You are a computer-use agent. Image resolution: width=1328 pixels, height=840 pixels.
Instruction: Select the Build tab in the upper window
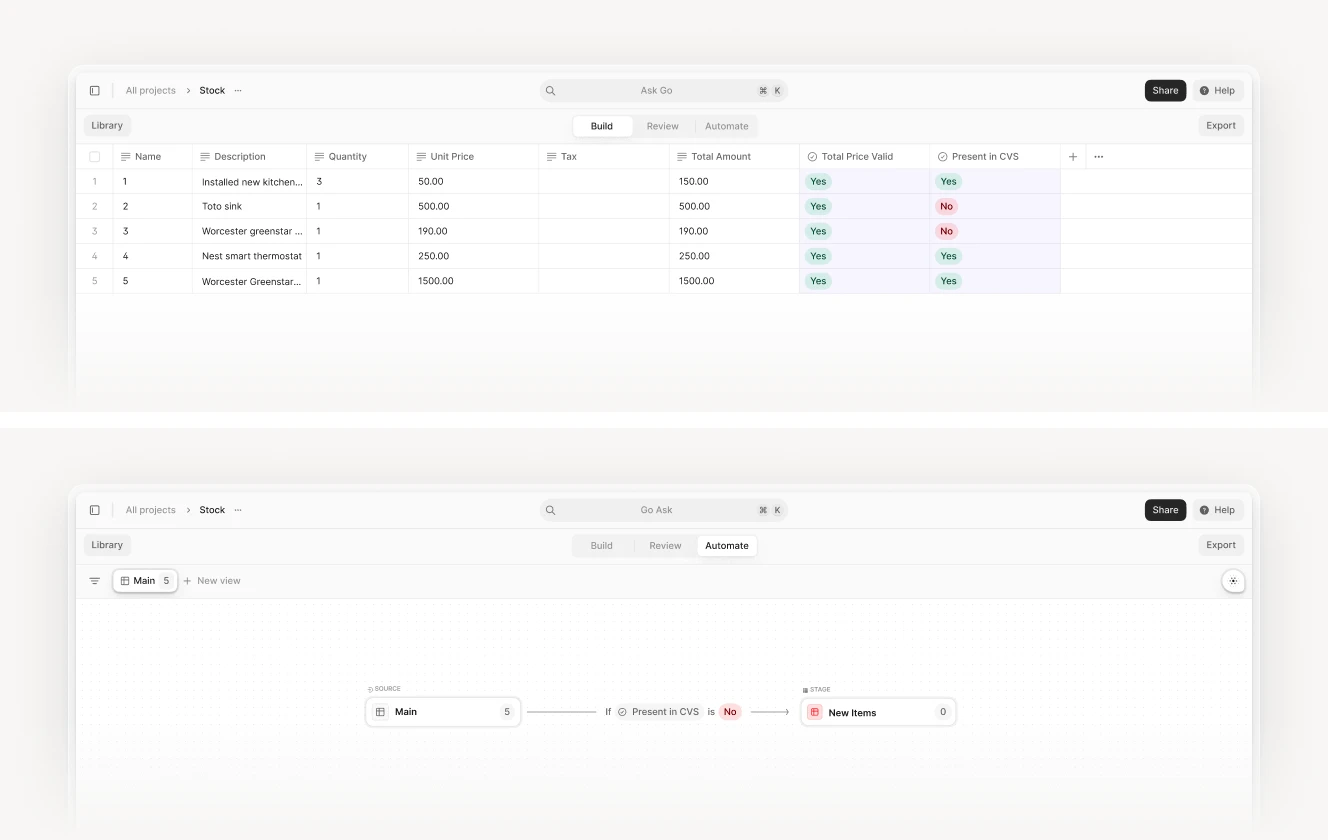(602, 126)
